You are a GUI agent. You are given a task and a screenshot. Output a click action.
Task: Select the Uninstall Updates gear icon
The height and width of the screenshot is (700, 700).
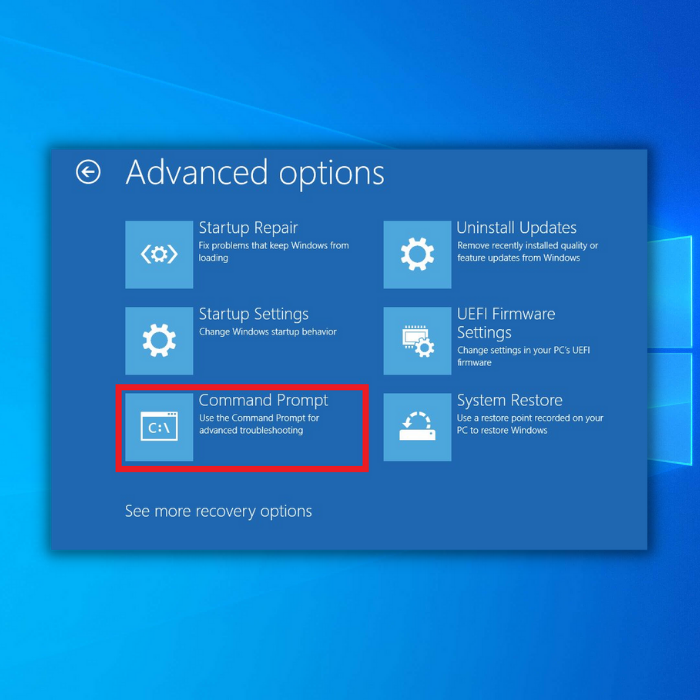(x=417, y=254)
